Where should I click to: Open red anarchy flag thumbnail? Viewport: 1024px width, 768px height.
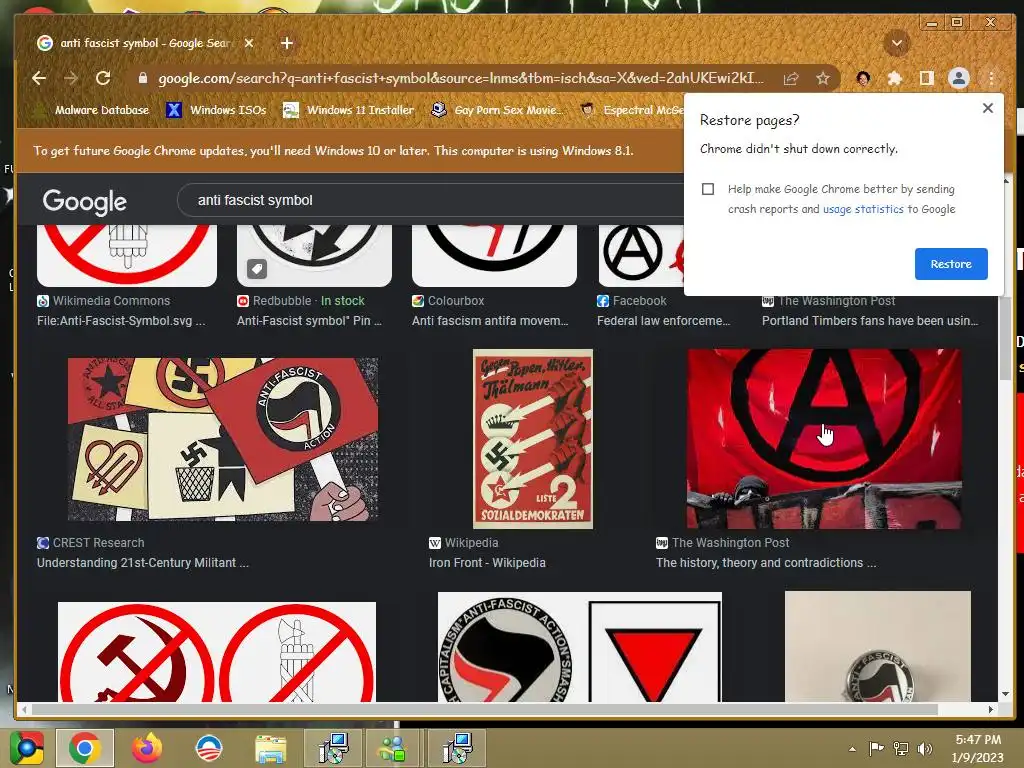coord(824,439)
